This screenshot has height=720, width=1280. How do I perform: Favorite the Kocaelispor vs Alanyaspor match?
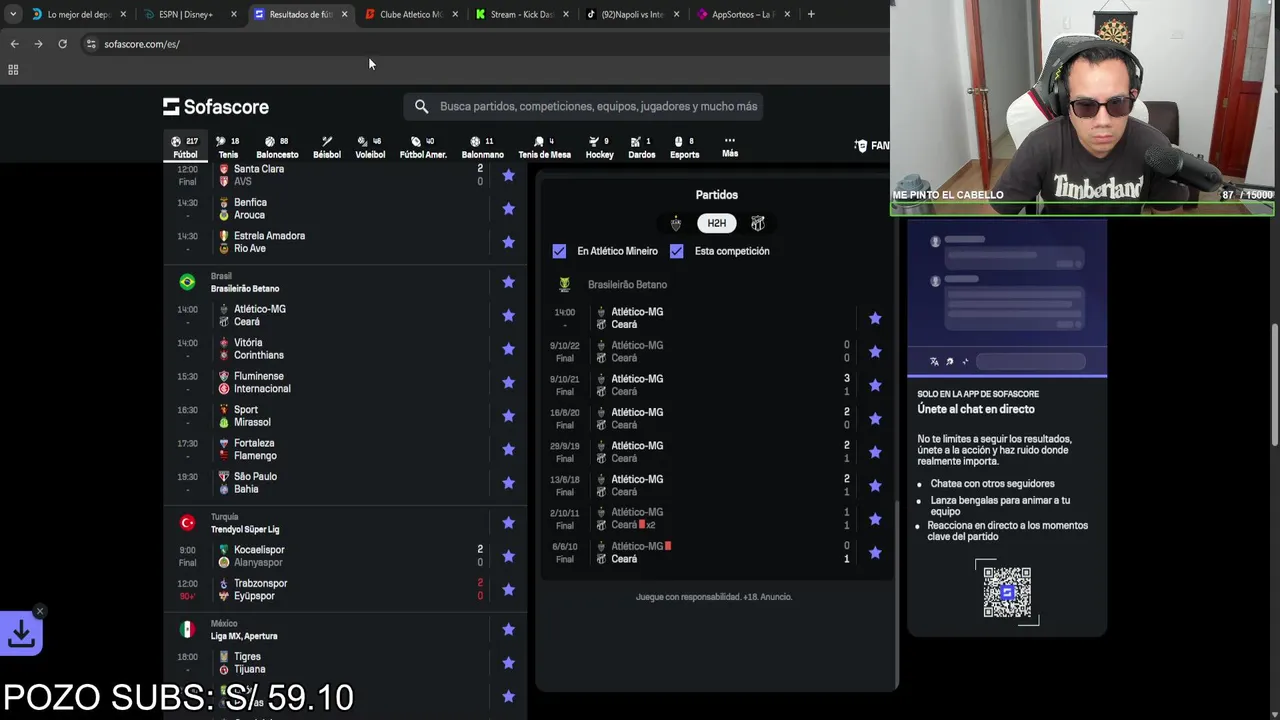[x=508, y=556]
